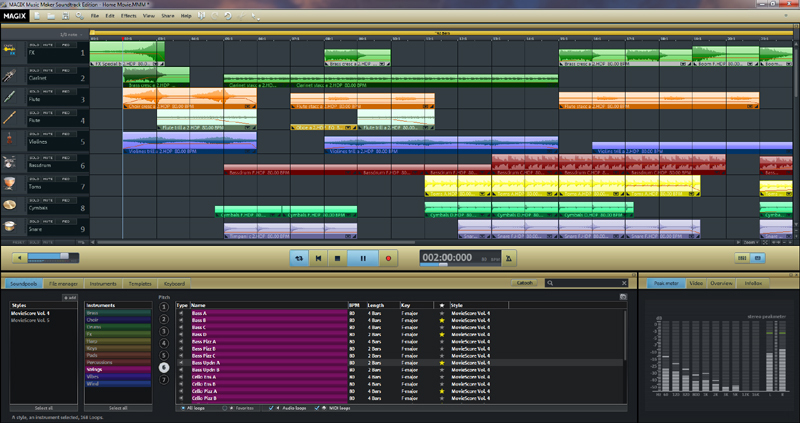Click the Clarinet track instrument icon
The height and width of the screenshot is (423, 800).
(x=9, y=77)
